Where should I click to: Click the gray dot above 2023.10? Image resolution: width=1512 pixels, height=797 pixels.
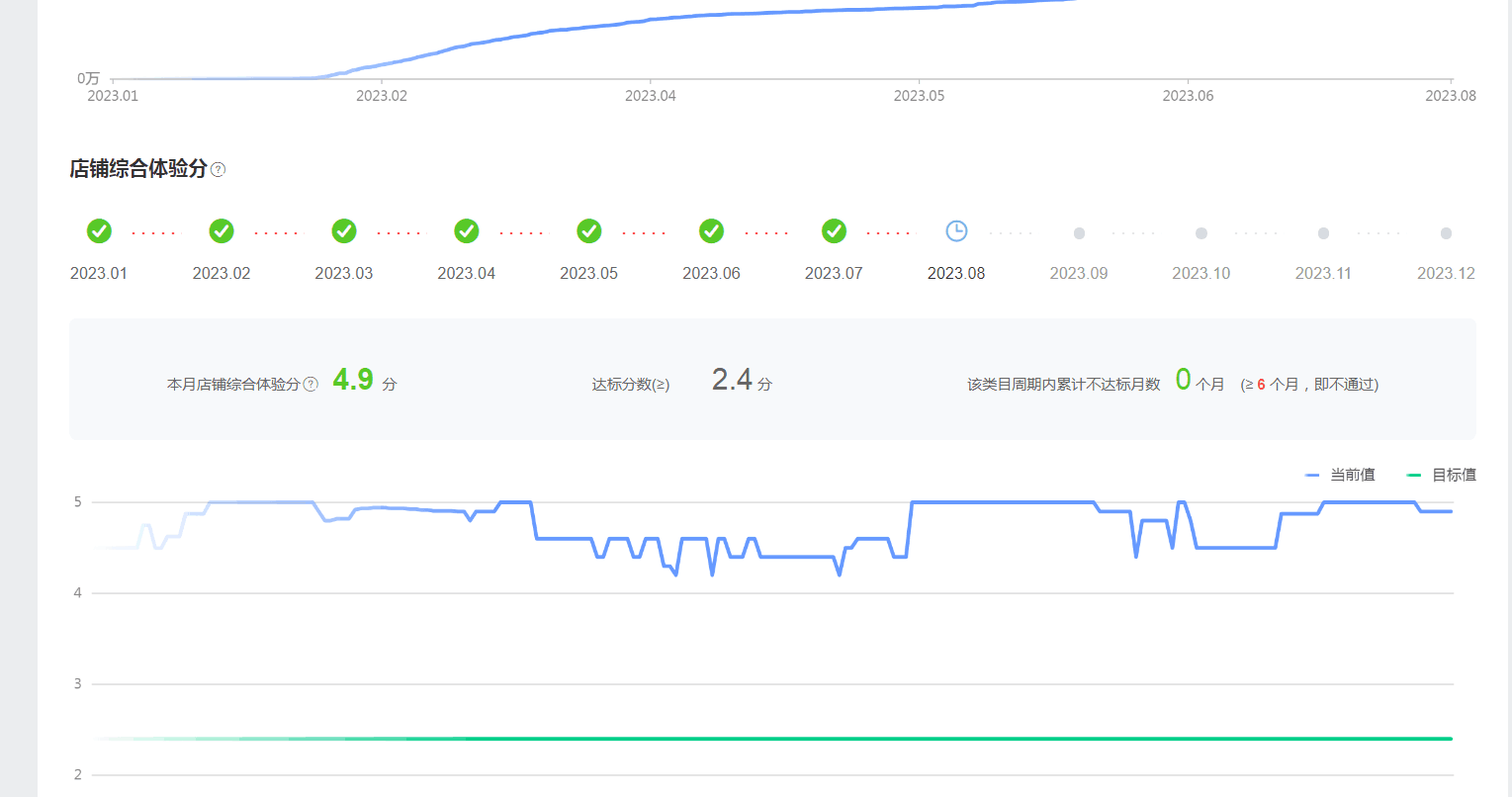click(x=1201, y=233)
